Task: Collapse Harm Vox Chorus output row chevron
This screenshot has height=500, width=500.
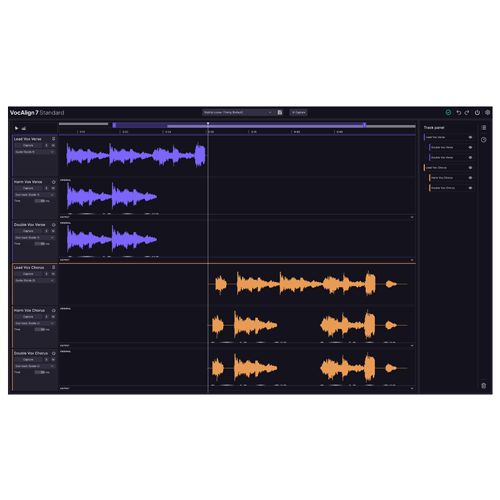Action: point(412,346)
